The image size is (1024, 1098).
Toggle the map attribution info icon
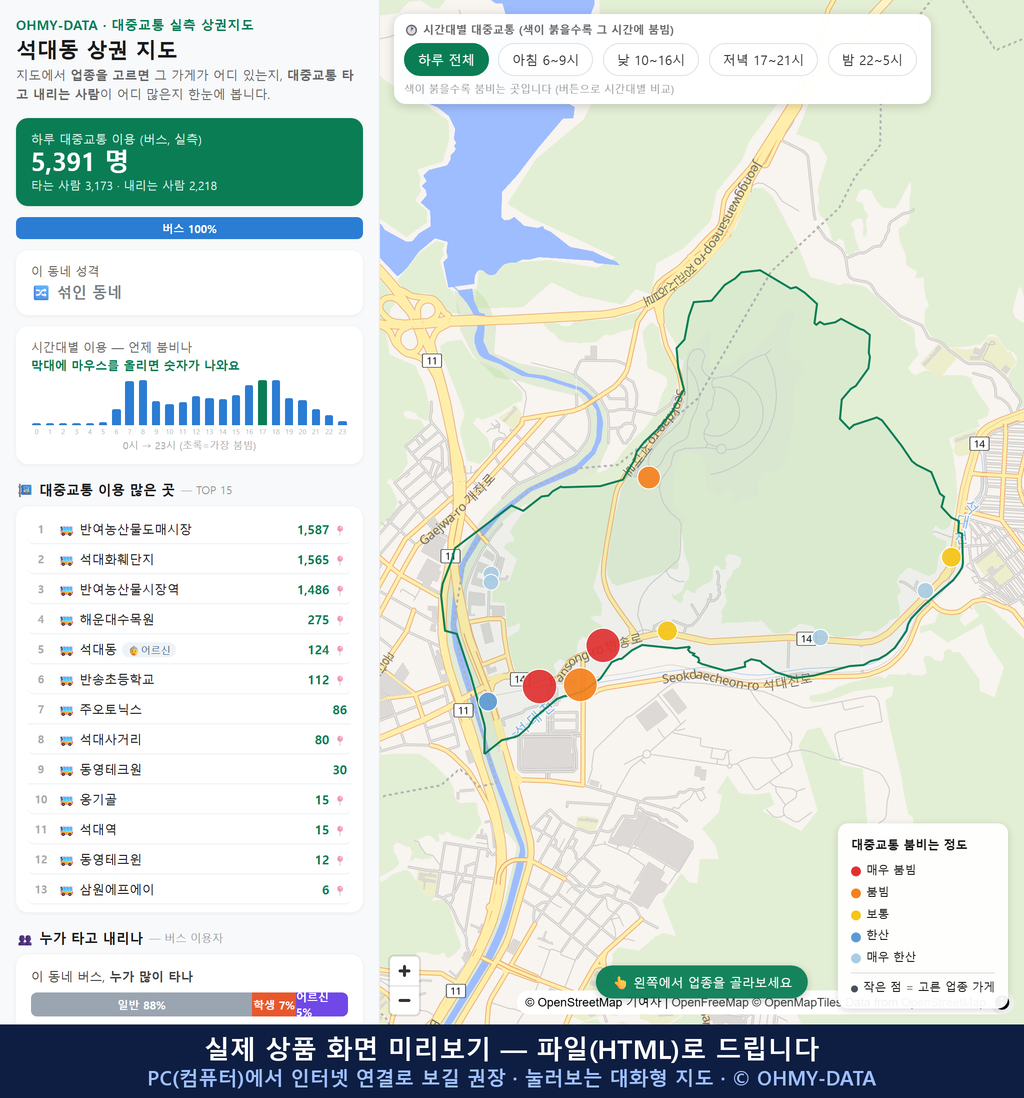coord(1002,1003)
